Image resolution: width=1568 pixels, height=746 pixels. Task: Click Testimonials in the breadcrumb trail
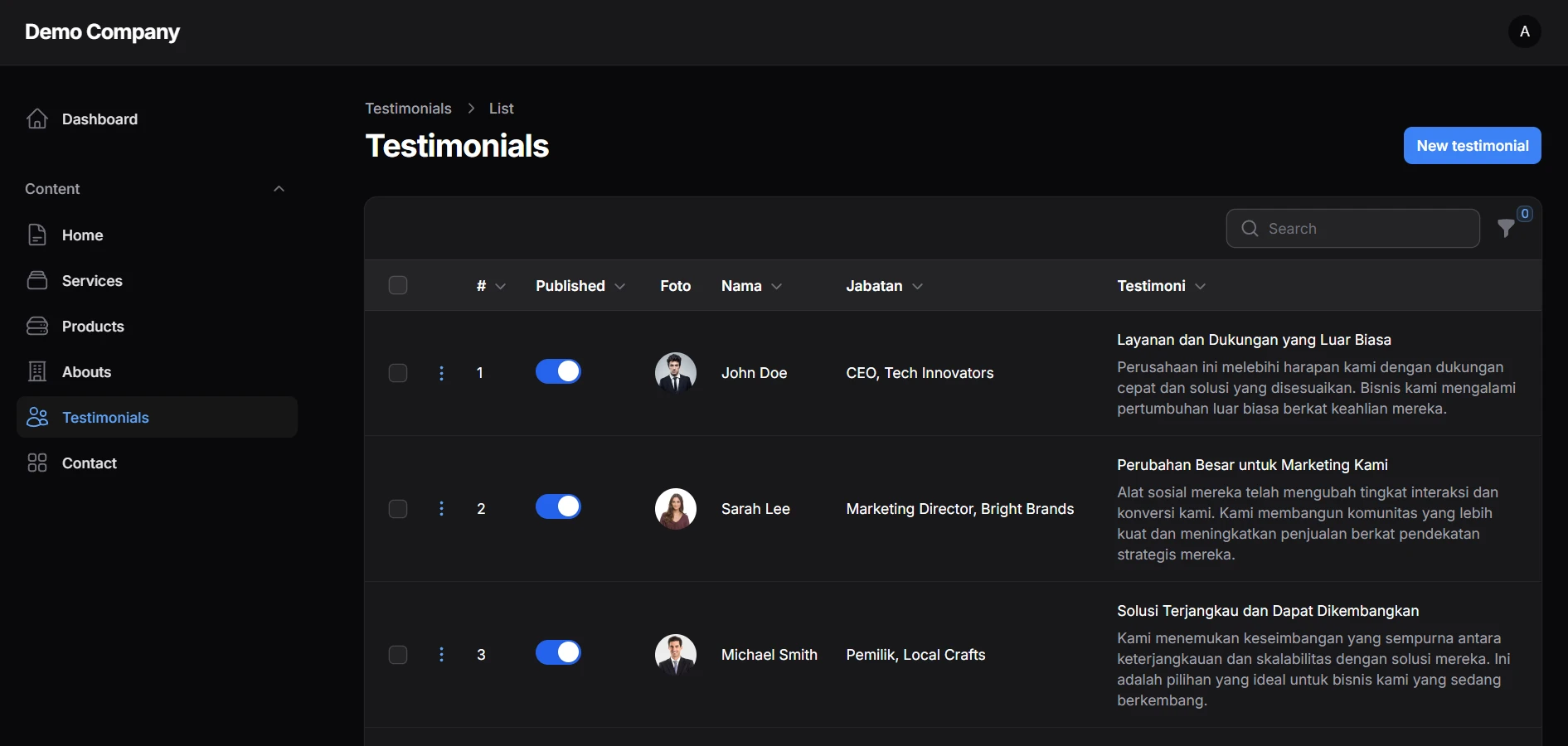point(408,108)
